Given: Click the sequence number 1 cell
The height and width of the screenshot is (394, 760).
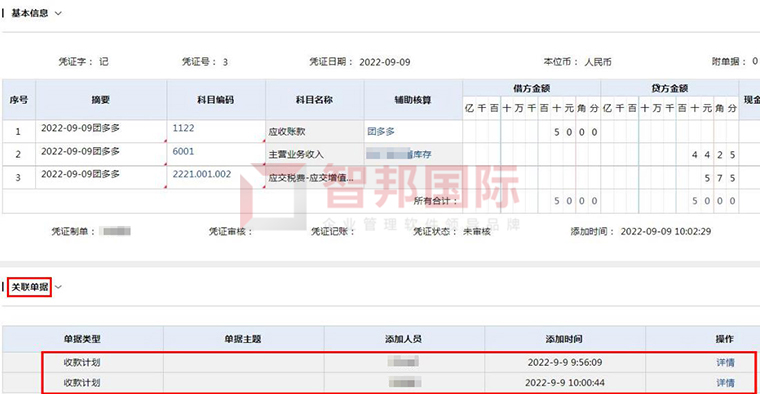Looking at the screenshot, I should click(x=18, y=131).
